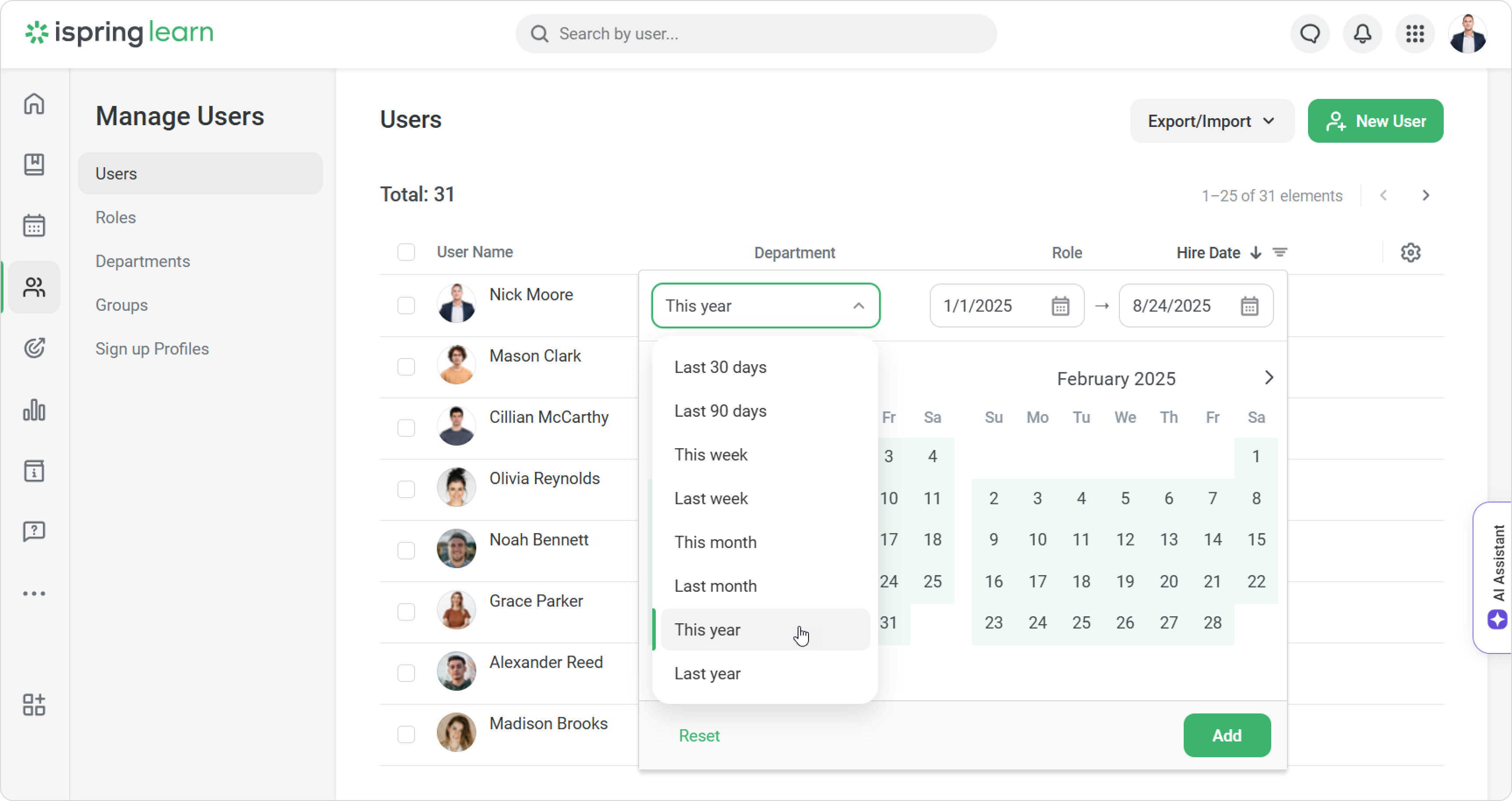
Task: Tick the checkbox beside Mason Clark
Action: [x=406, y=367]
